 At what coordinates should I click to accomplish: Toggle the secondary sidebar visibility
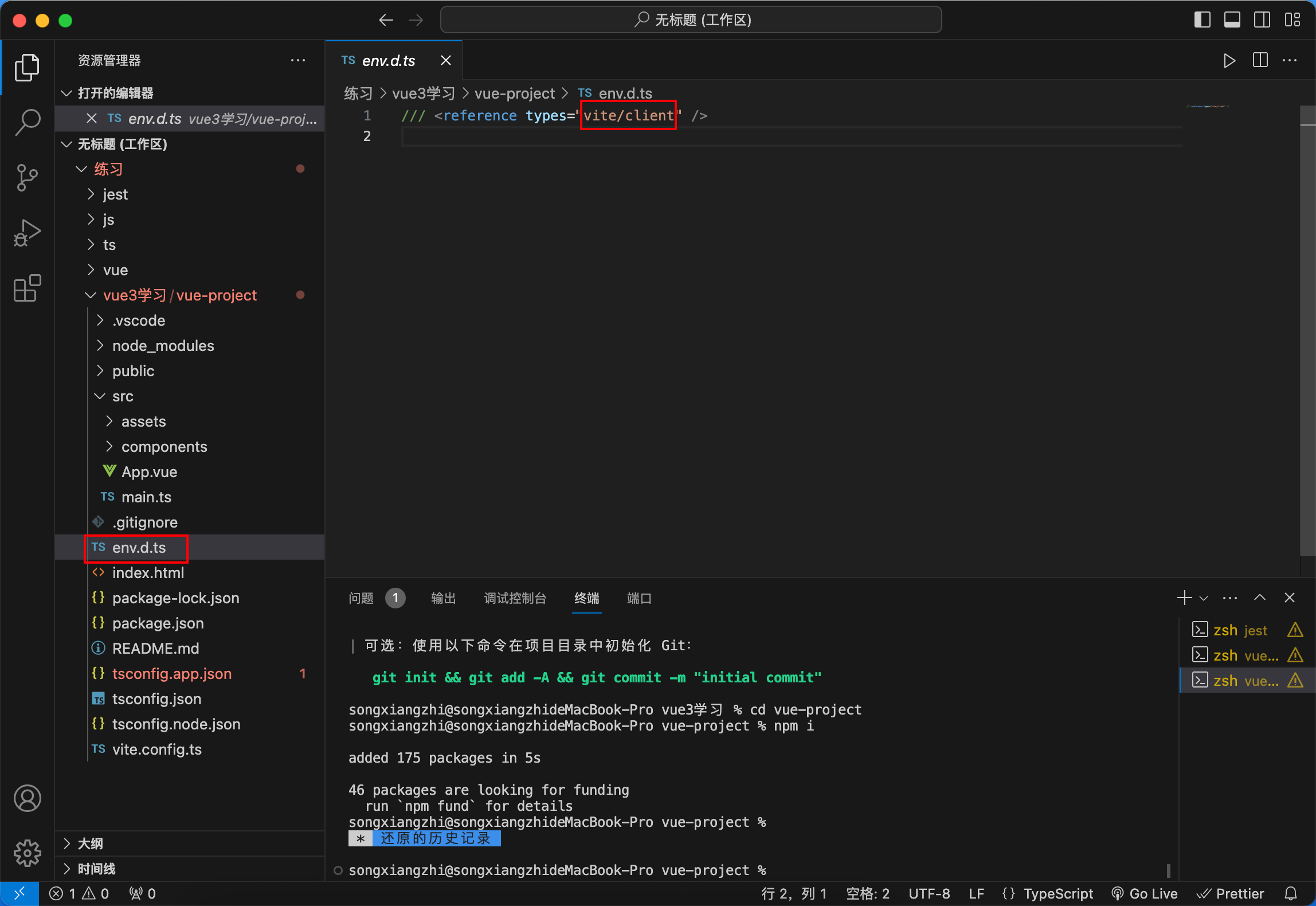click(x=1262, y=19)
